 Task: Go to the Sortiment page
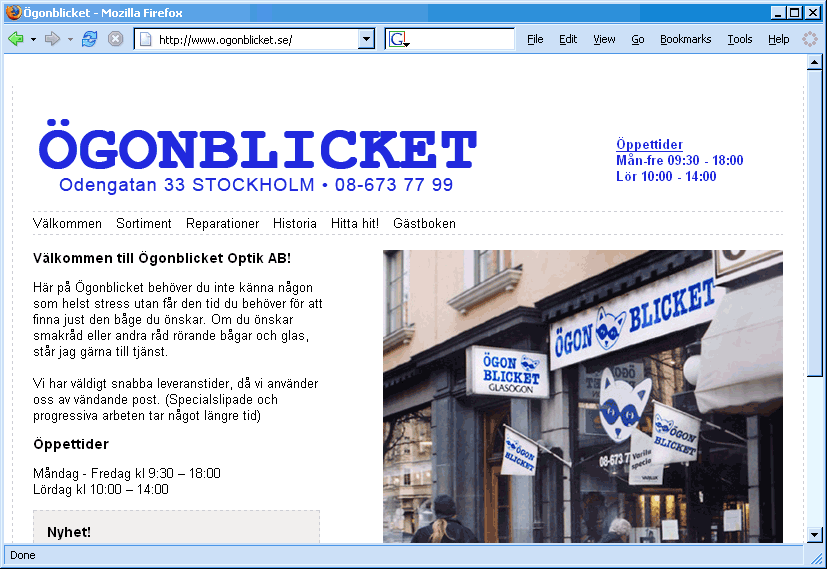click(x=144, y=223)
